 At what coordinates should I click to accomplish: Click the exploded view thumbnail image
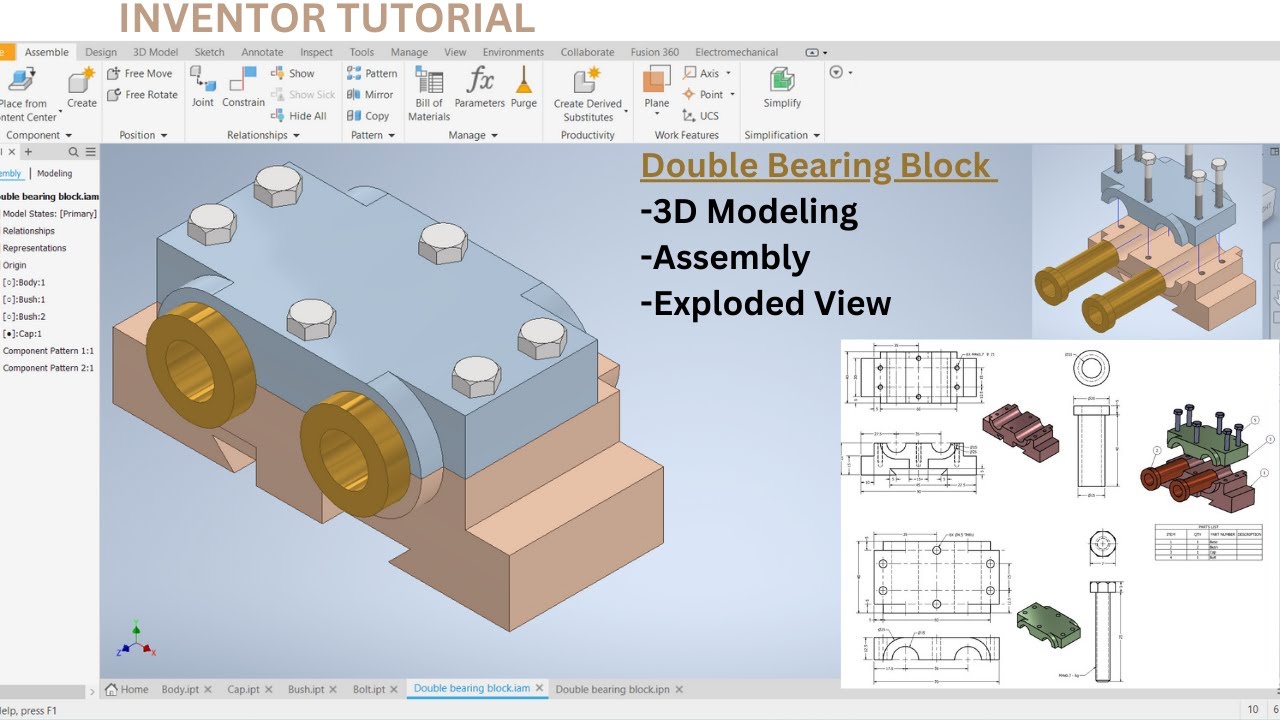(1147, 241)
